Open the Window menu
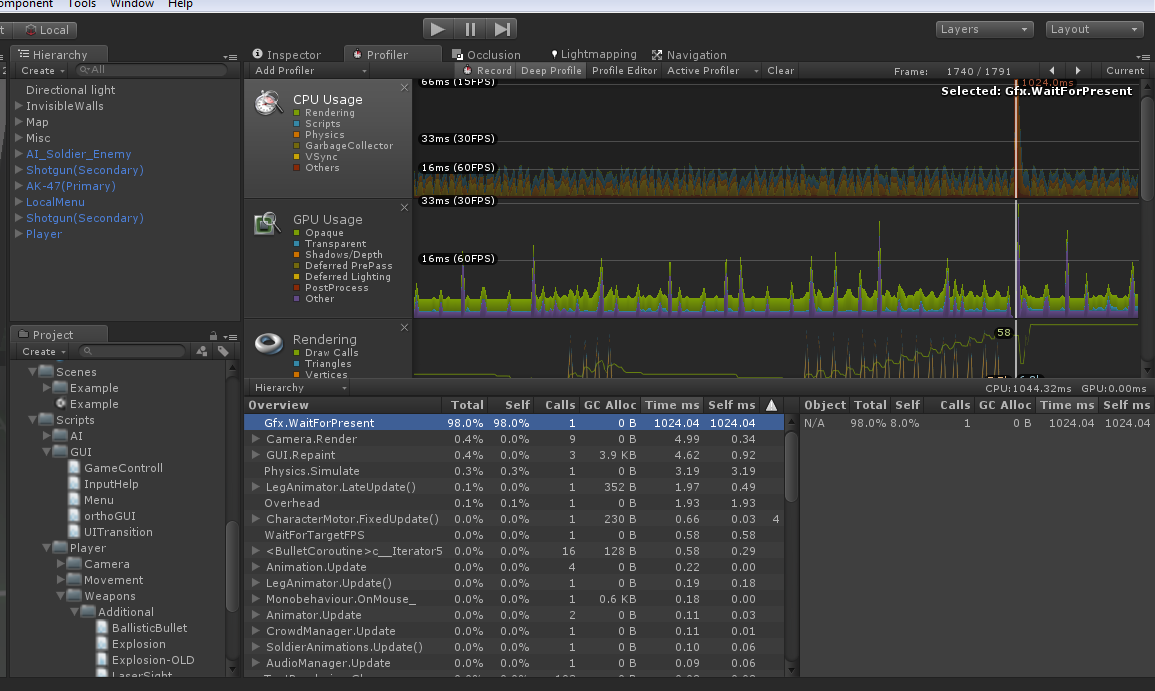 click(132, 4)
